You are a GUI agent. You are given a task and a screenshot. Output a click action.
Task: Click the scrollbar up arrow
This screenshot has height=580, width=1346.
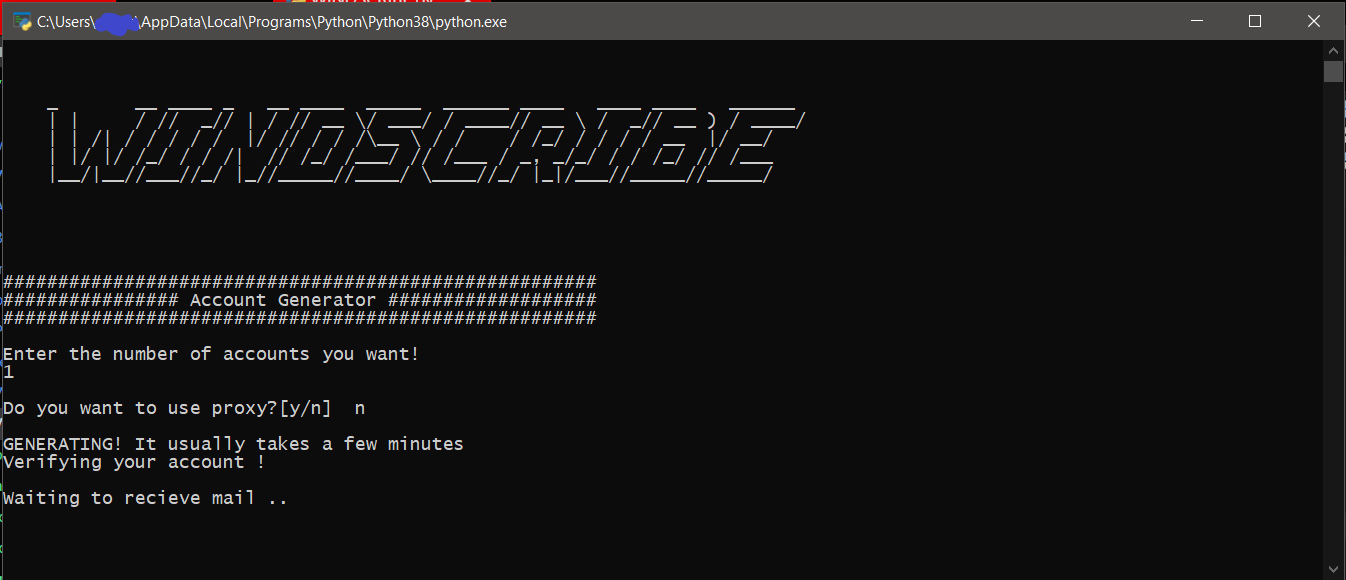click(1333, 50)
